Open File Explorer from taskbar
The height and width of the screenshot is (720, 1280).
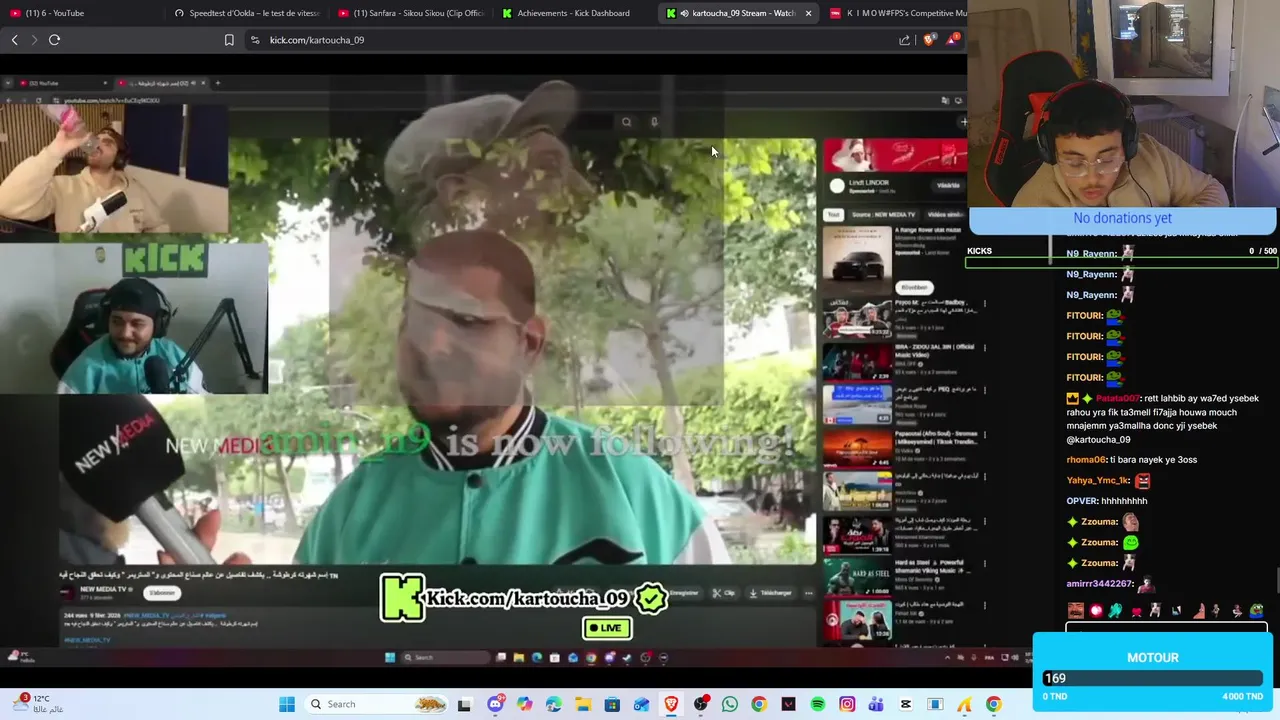583,704
